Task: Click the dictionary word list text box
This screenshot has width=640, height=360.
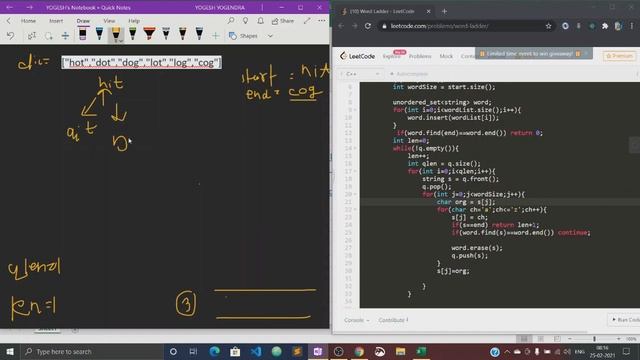Action: (141, 62)
